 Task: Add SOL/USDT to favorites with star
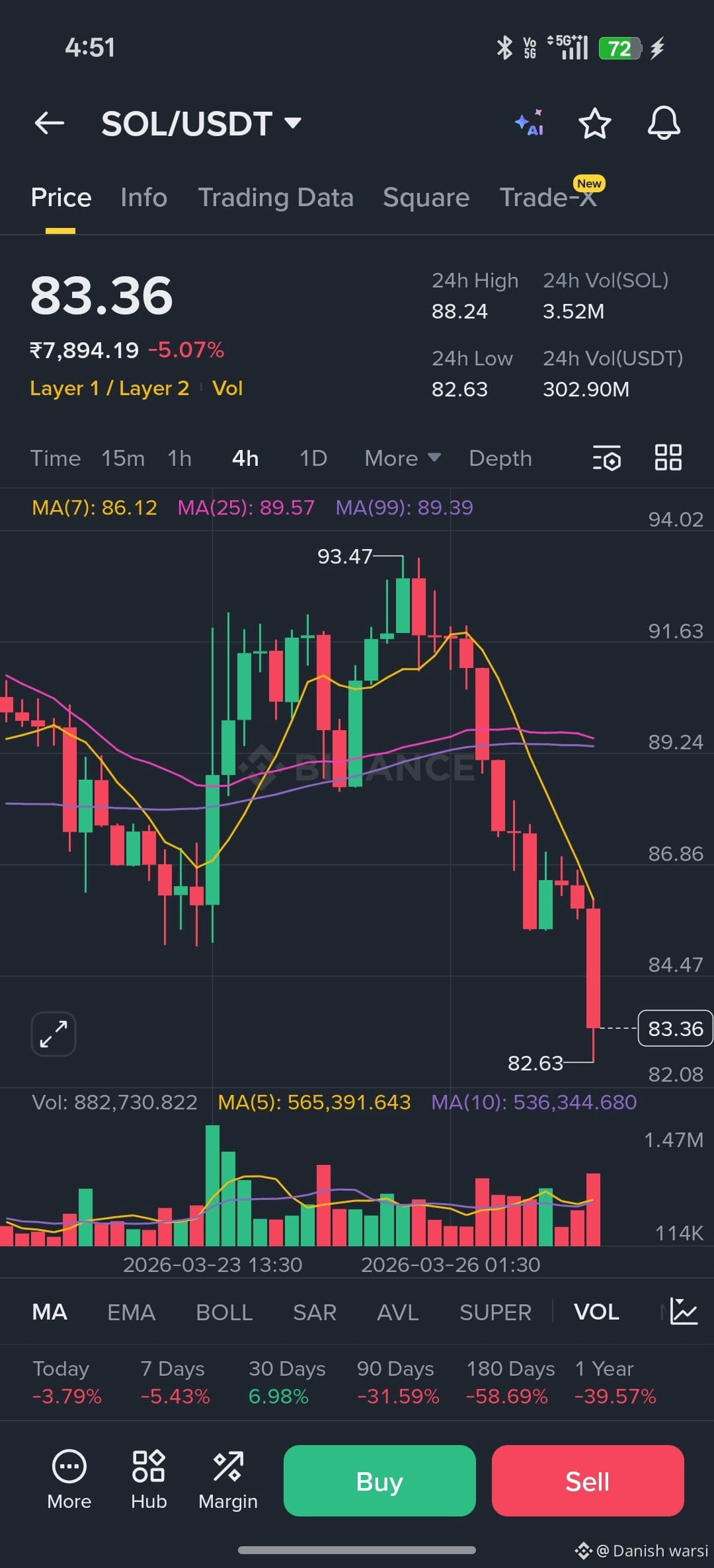click(x=594, y=123)
